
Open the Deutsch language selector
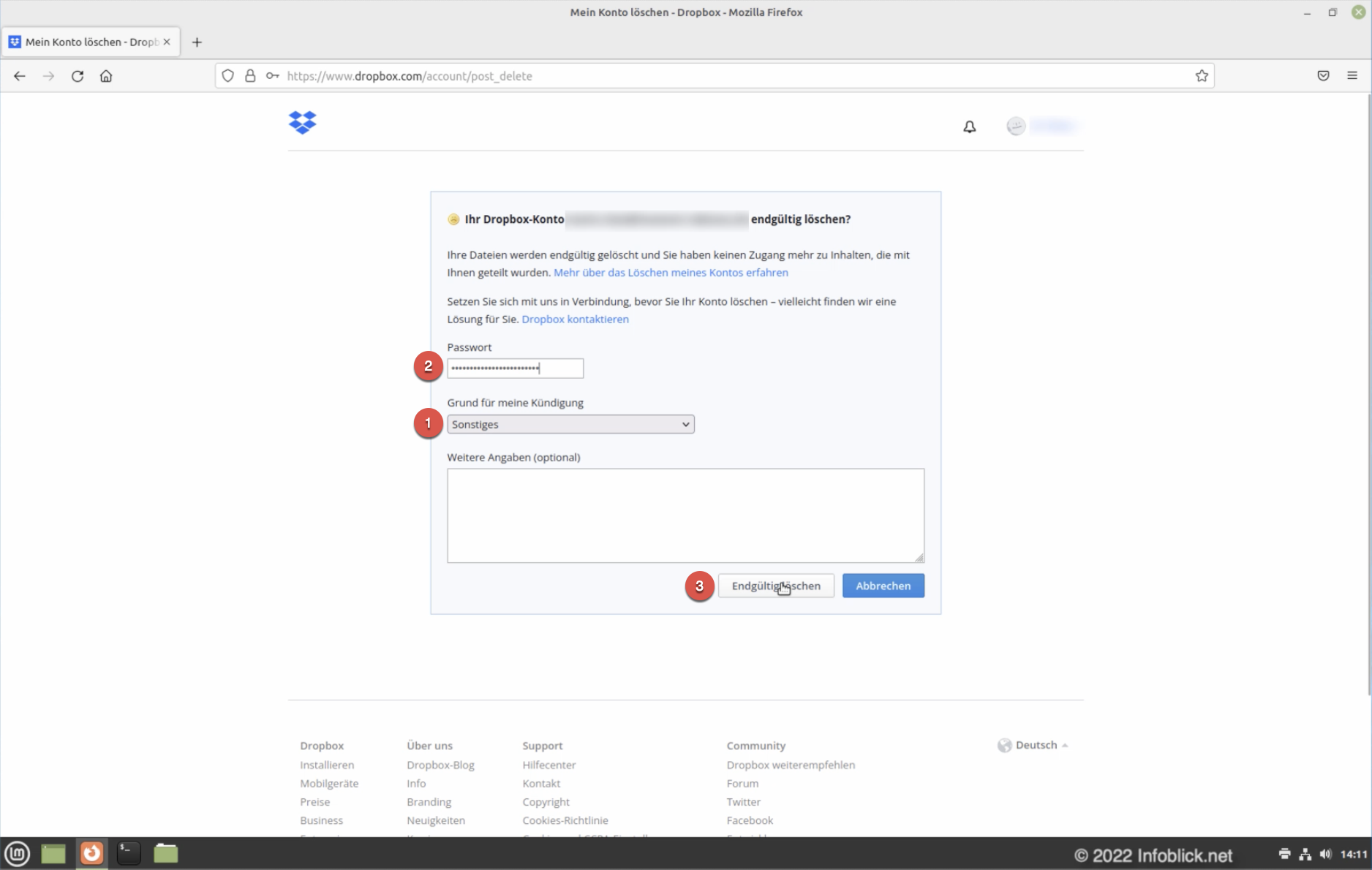1033,745
